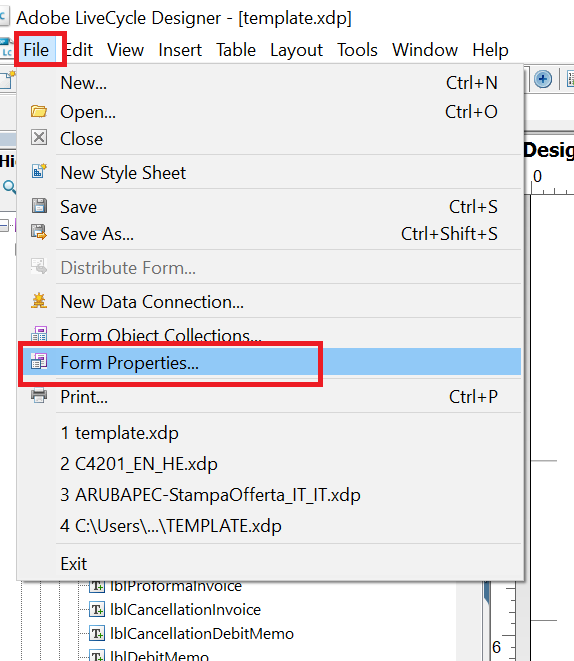This screenshot has height=661, width=574.
Task: Click the text icon of lblCancellationInvoice
Action: coord(97,610)
